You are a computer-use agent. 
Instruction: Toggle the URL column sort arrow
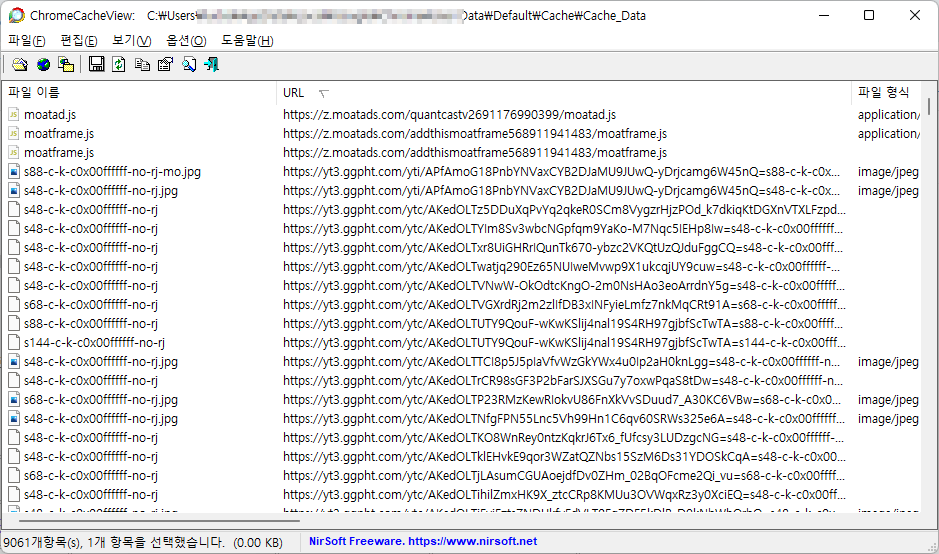point(324,93)
